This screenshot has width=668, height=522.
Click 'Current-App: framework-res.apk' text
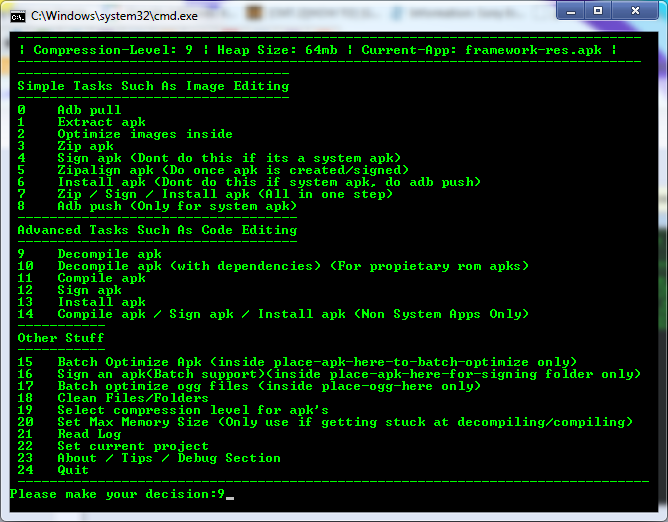(x=481, y=50)
